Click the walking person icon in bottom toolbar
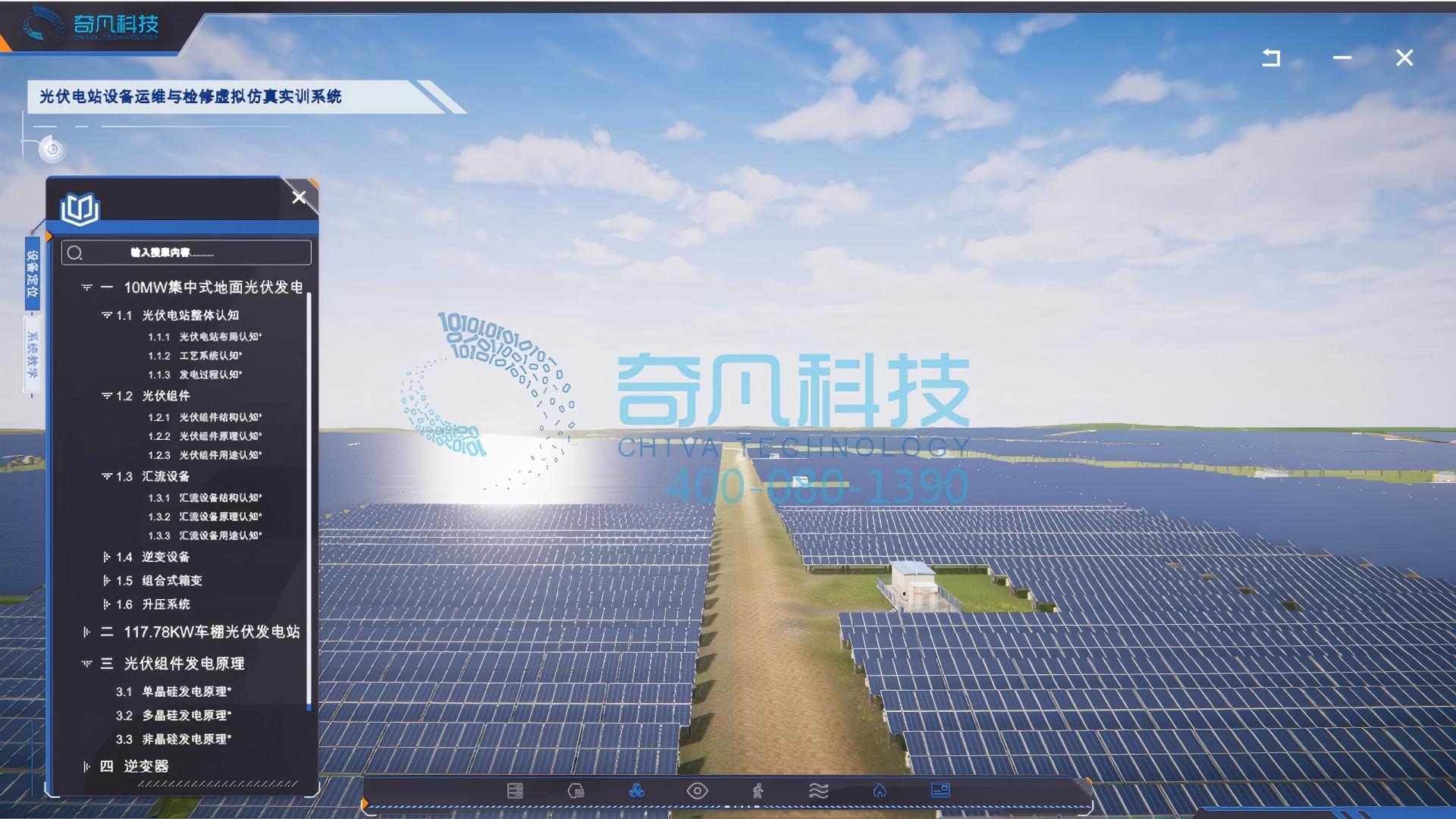The width and height of the screenshot is (1456, 819). pyautogui.click(x=758, y=791)
